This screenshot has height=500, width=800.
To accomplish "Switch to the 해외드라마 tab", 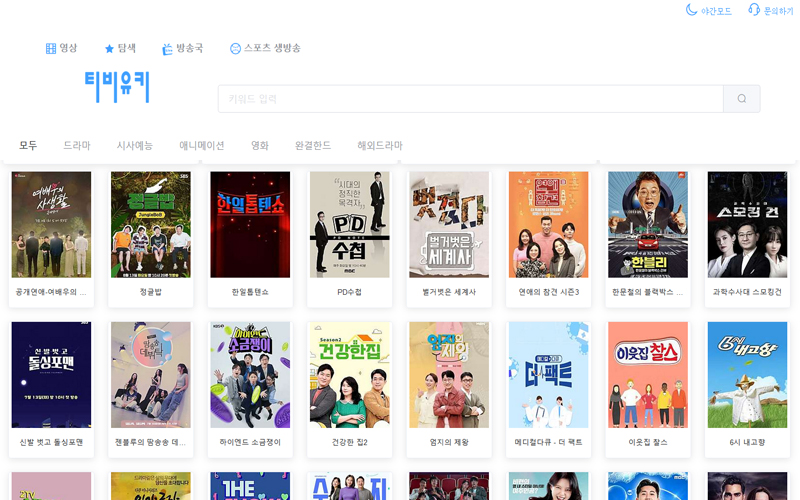I will click(x=380, y=145).
